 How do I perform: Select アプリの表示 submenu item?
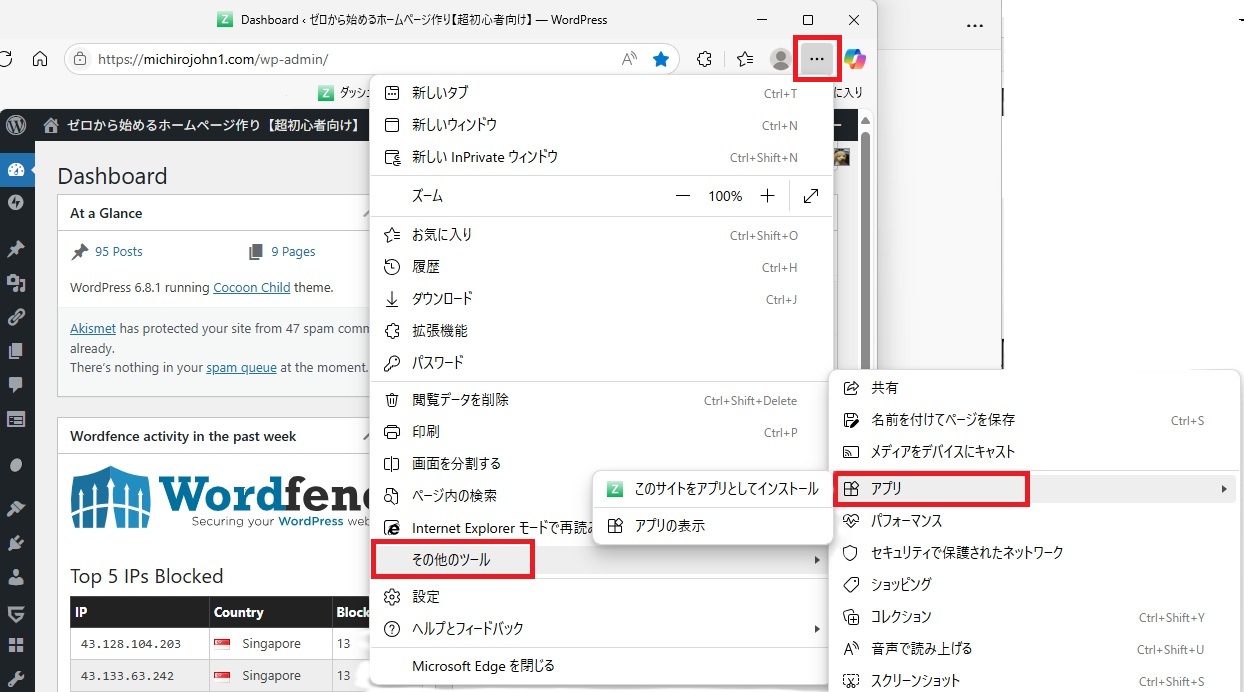point(713,525)
